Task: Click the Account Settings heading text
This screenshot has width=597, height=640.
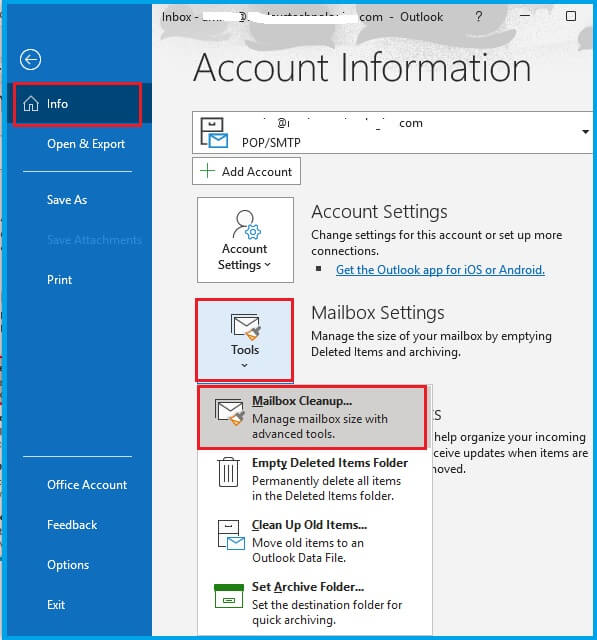Action: [x=379, y=212]
